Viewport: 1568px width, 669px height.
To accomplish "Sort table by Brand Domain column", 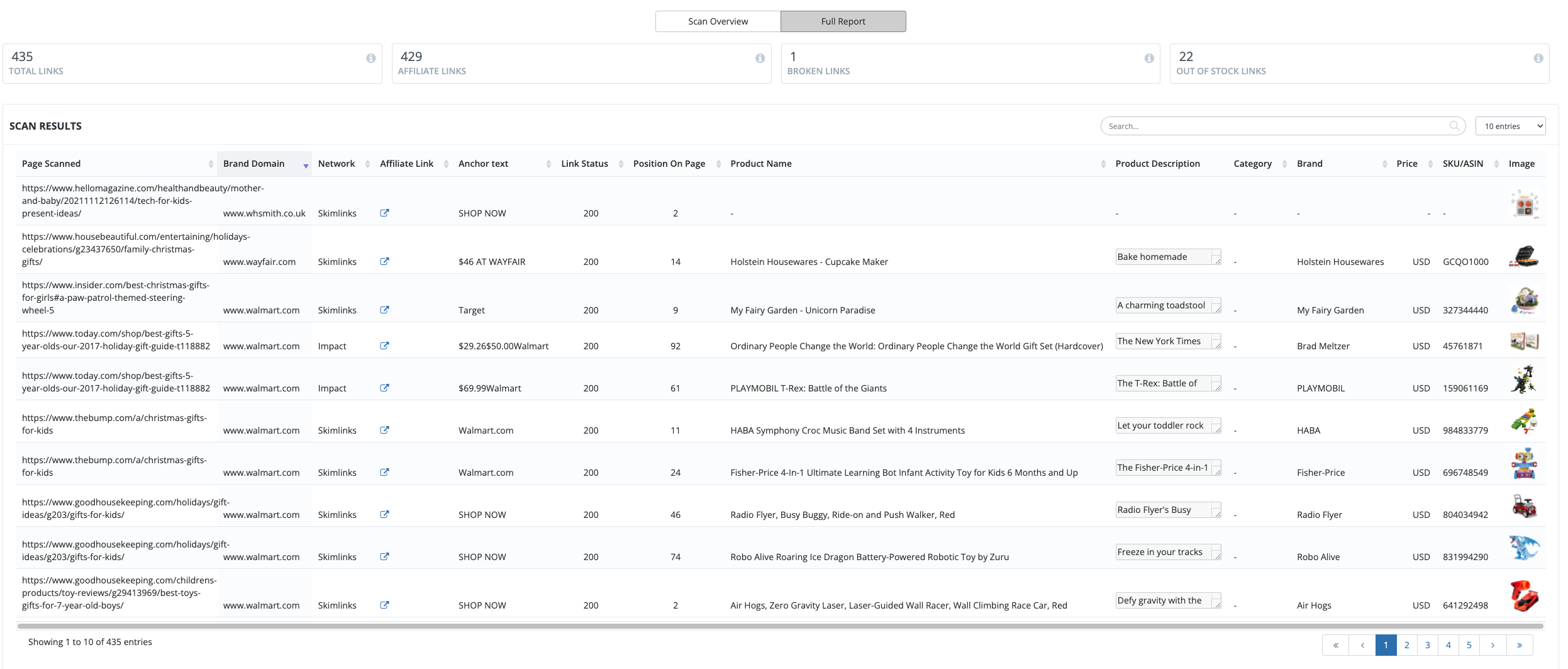I will 264,164.
